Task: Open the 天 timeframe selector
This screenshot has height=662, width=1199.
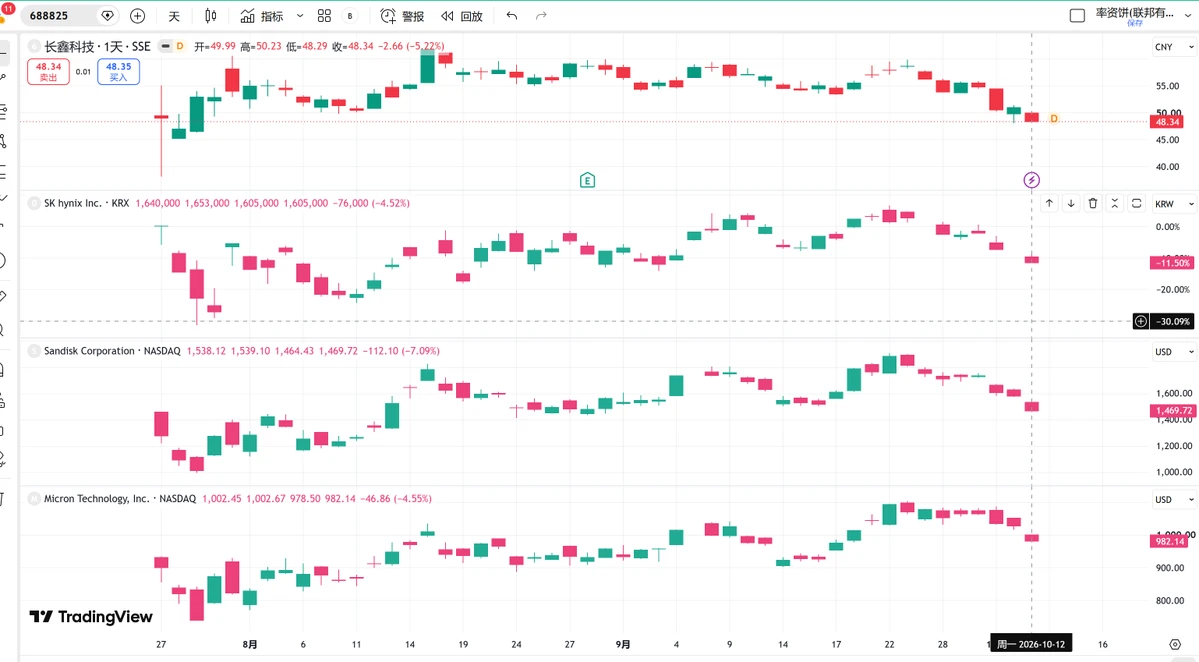Action: (174, 16)
